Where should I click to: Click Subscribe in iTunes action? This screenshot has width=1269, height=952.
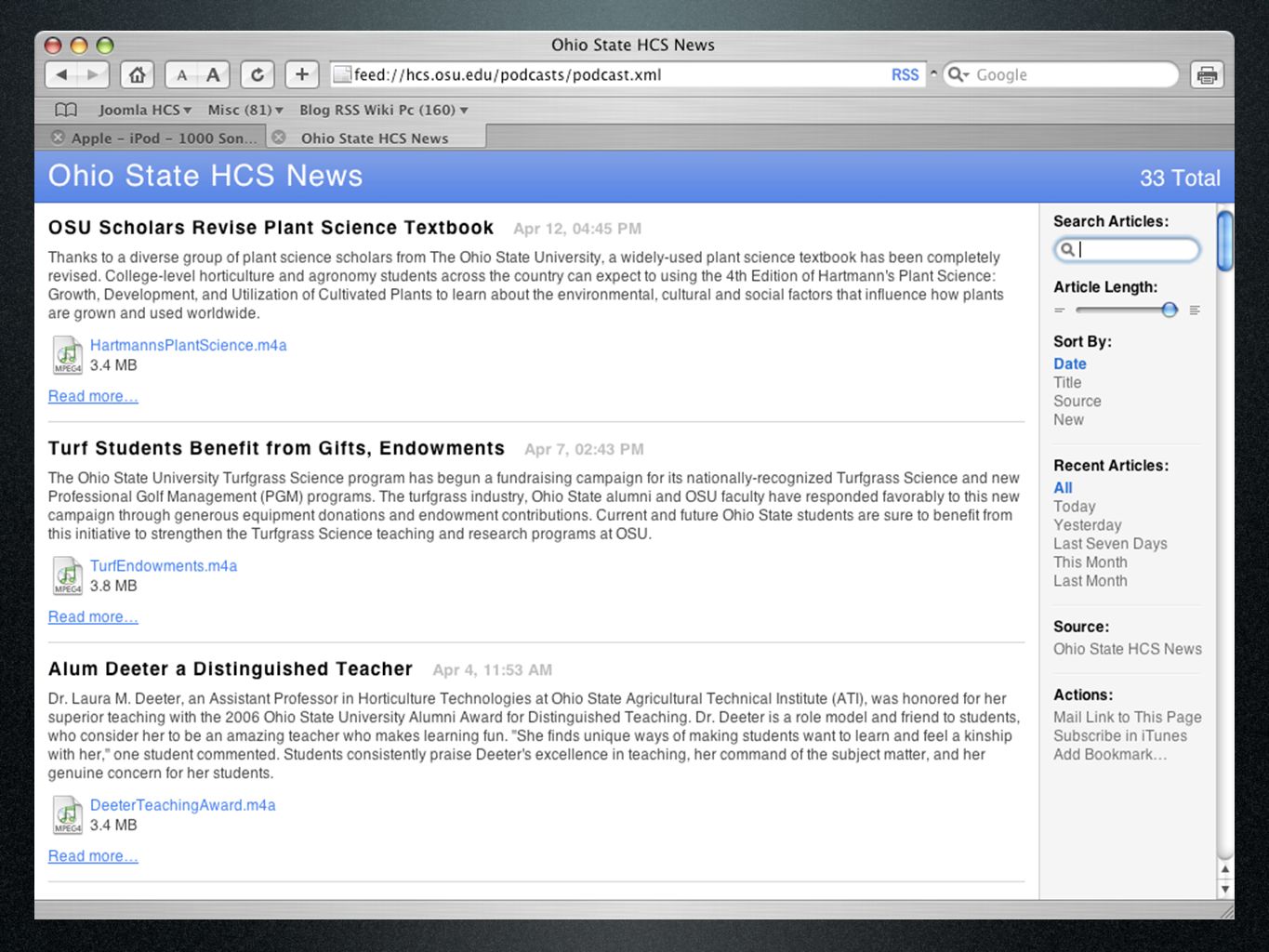1120,736
